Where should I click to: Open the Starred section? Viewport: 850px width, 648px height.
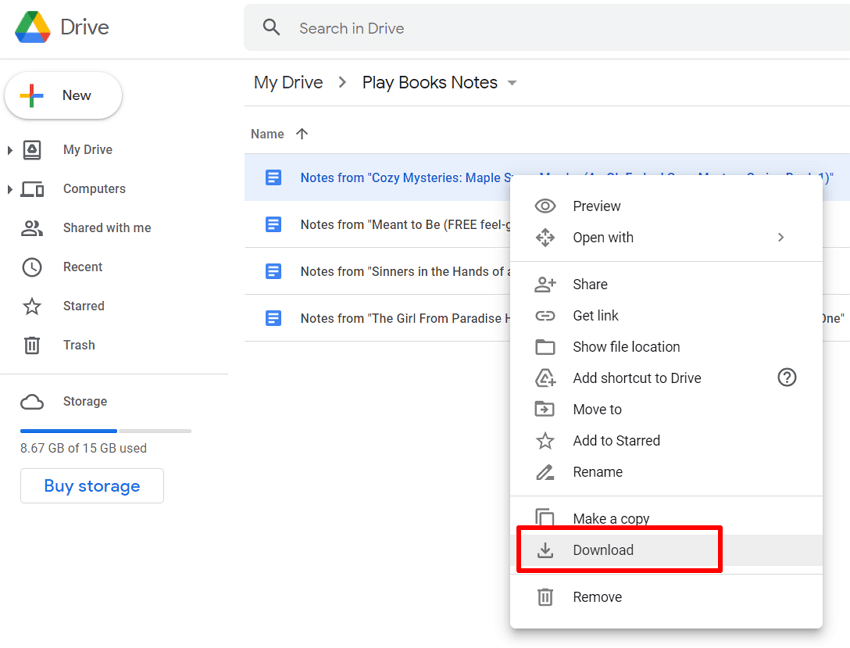click(83, 306)
